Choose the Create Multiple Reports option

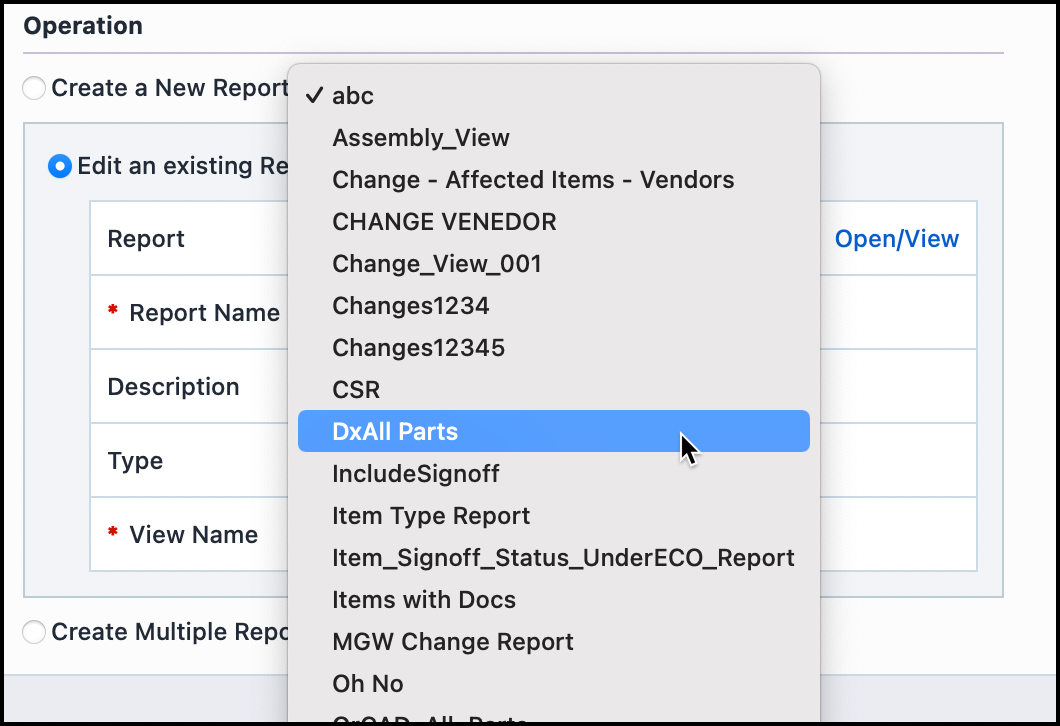33,631
